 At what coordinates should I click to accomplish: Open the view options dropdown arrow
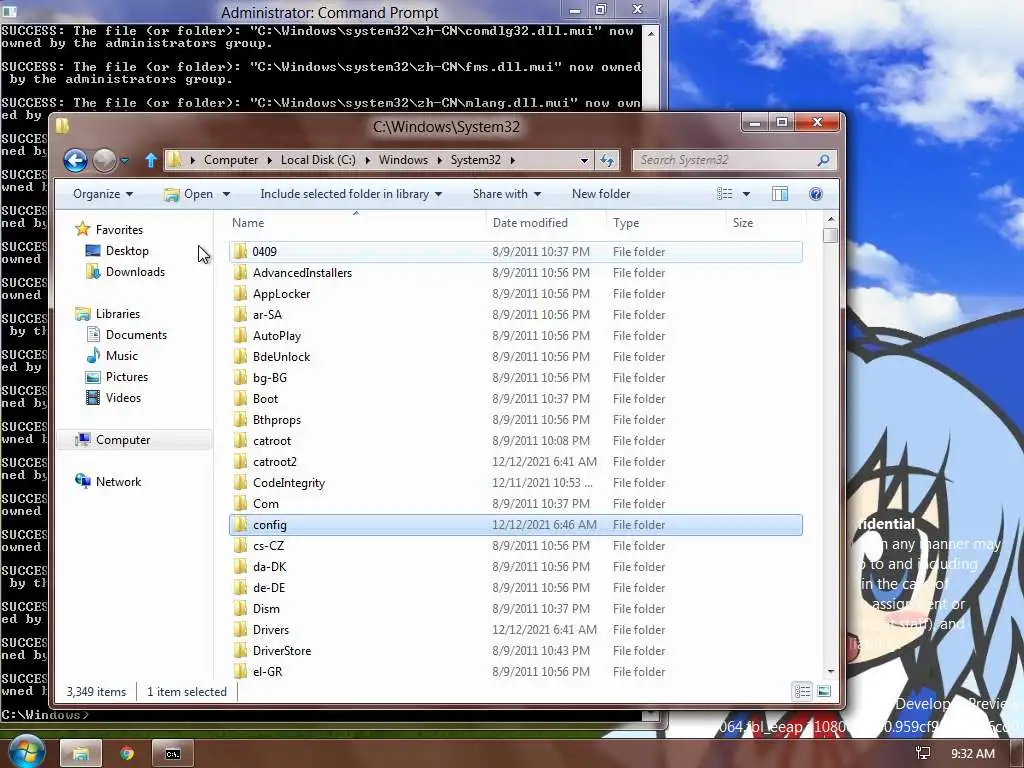point(746,194)
